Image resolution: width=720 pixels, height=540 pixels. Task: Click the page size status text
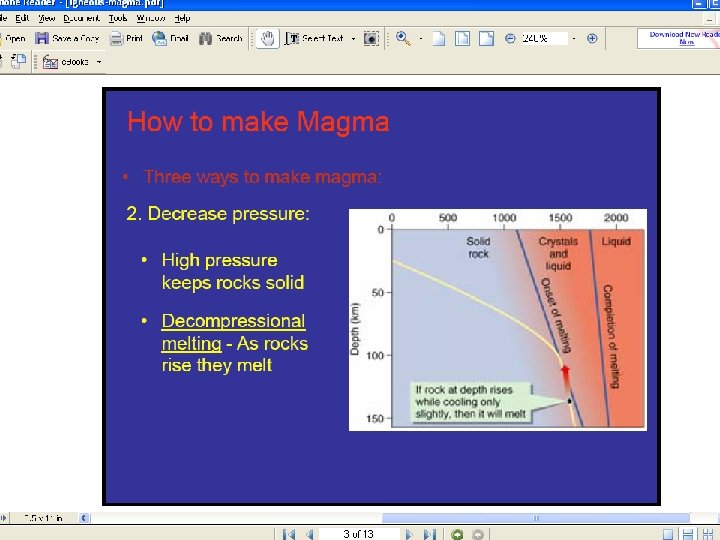43,518
